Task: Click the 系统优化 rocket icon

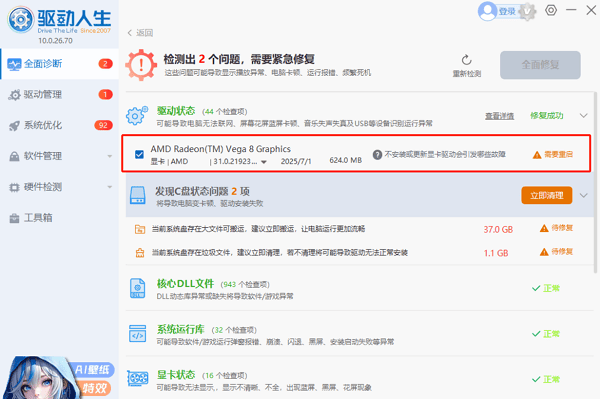Action: point(15,125)
